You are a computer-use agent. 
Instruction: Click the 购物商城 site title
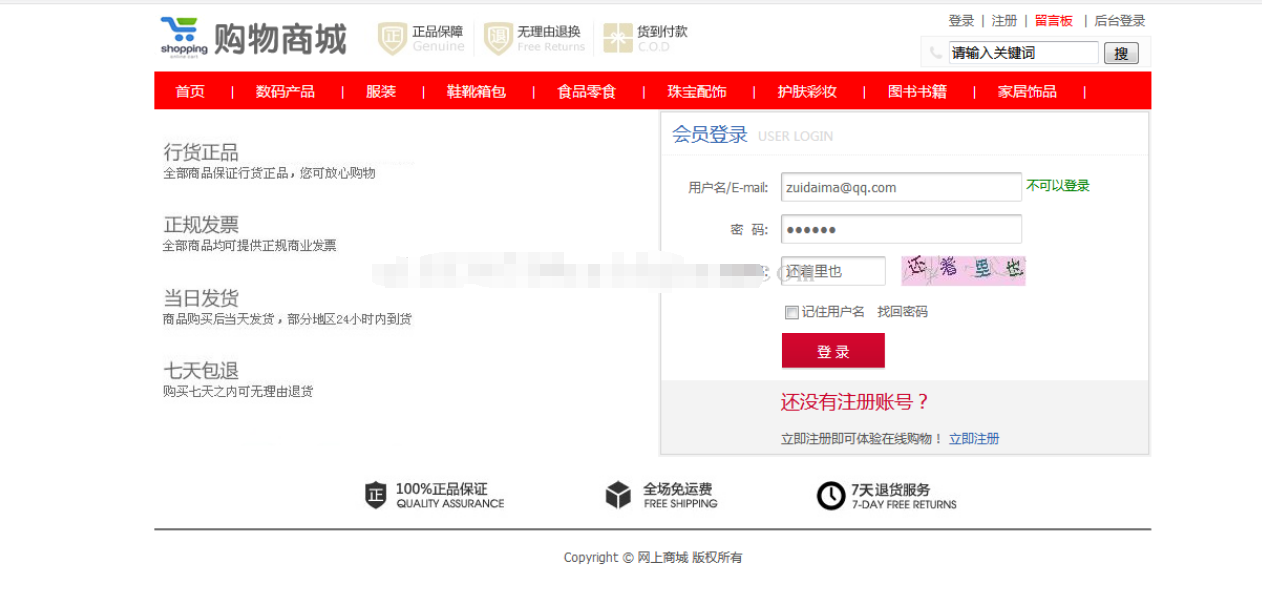(280, 39)
